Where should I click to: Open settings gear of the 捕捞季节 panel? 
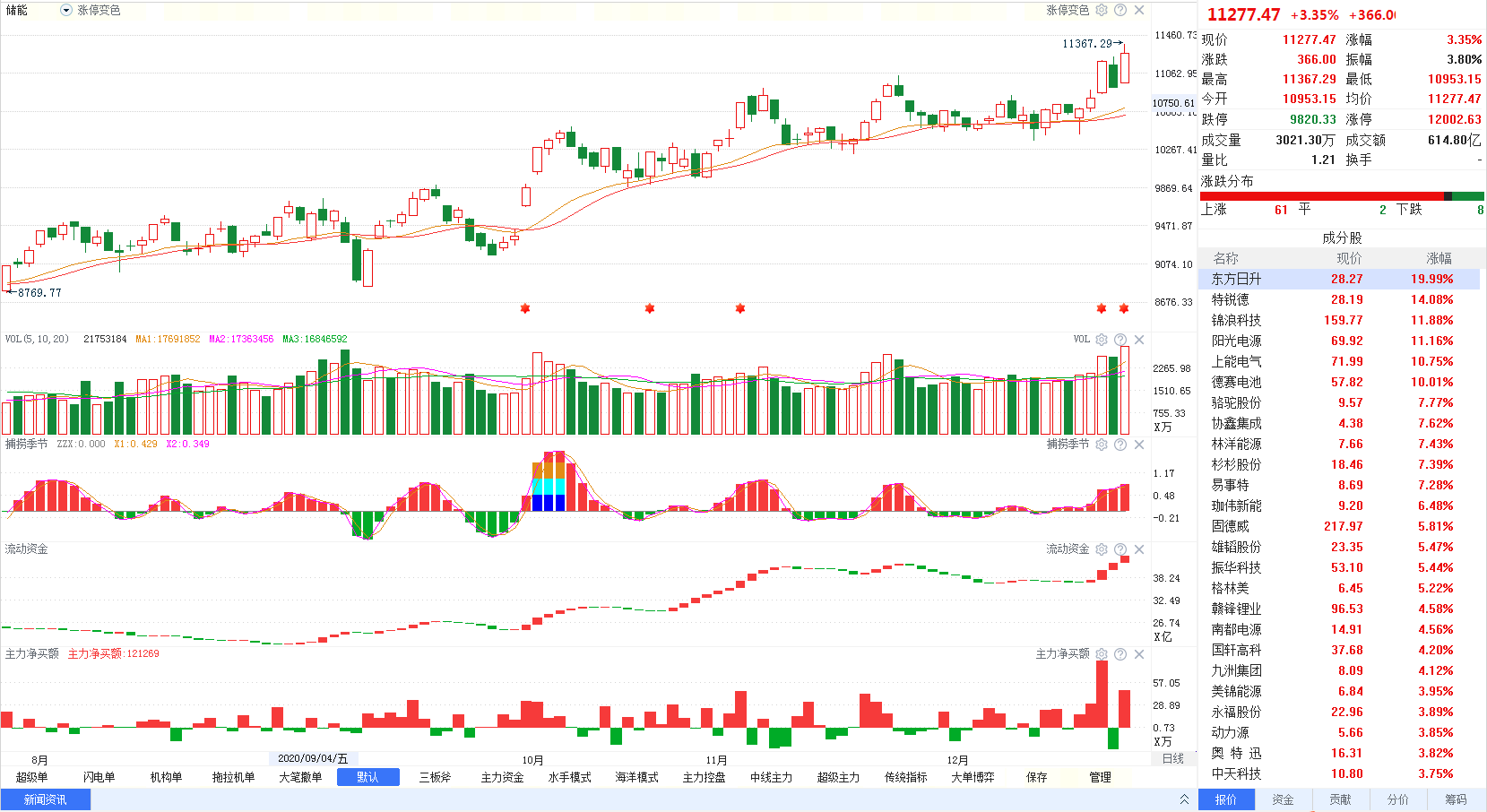pos(1102,445)
